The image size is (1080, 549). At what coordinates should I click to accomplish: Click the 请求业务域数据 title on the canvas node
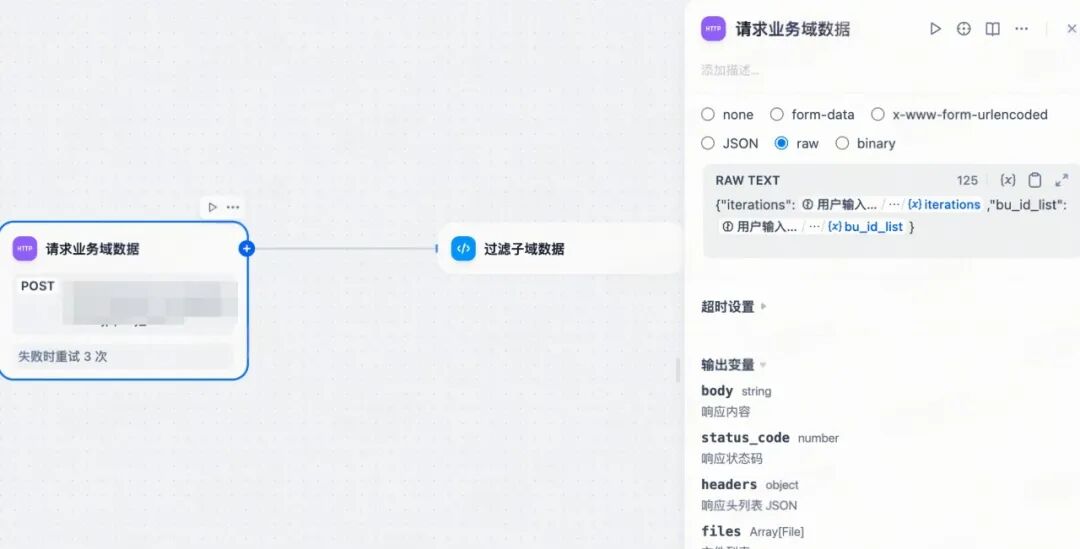(92, 249)
